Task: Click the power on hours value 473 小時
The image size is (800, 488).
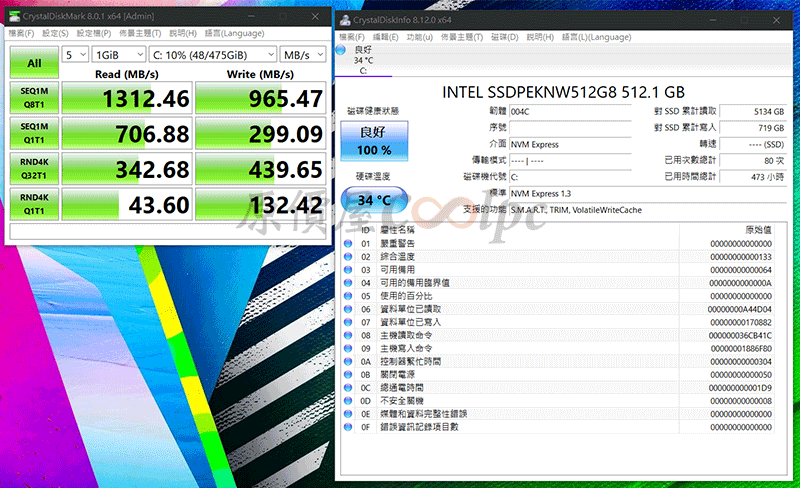Action: click(x=753, y=177)
